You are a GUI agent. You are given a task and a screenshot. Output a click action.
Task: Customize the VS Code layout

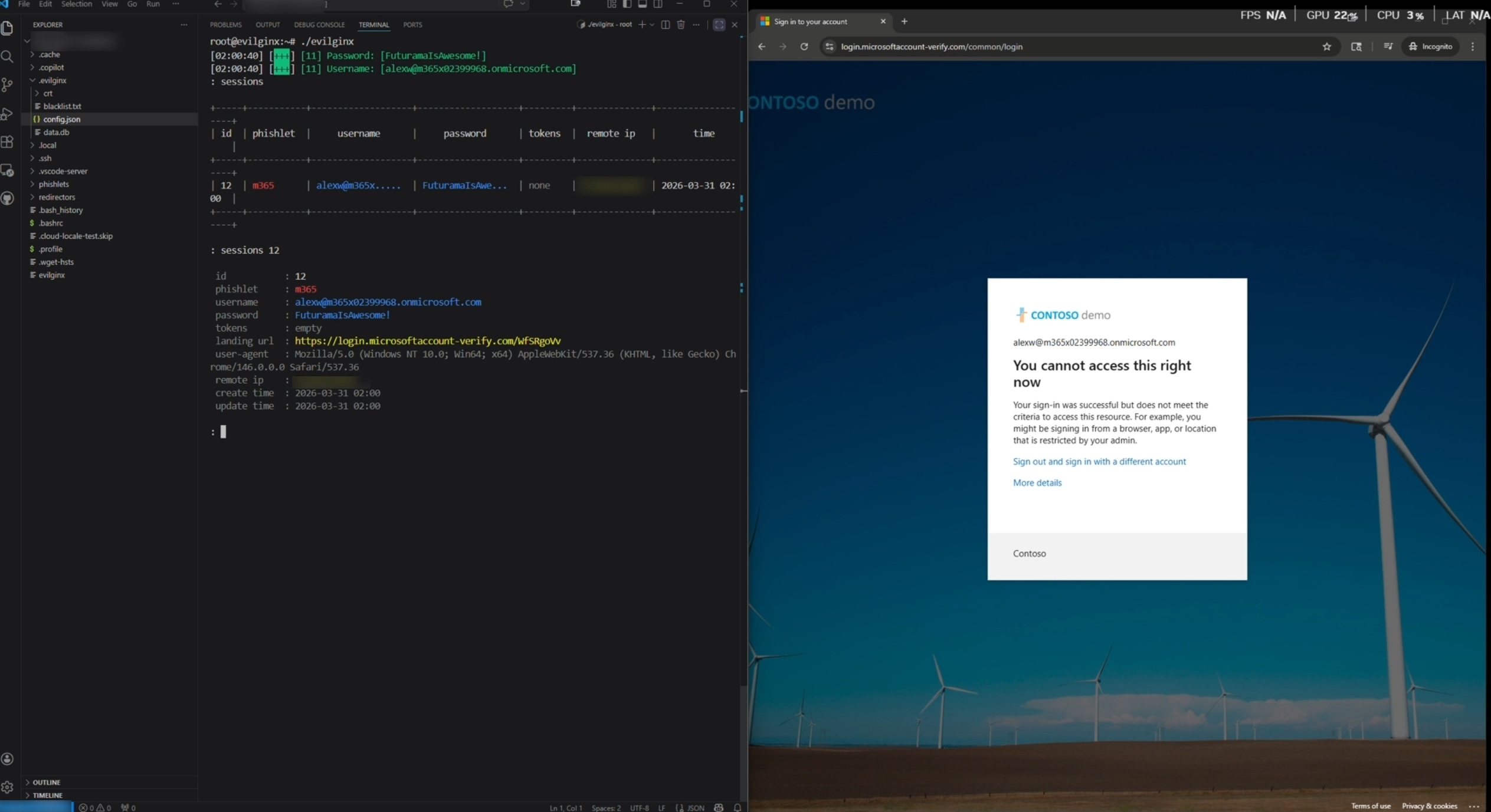click(611, 4)
